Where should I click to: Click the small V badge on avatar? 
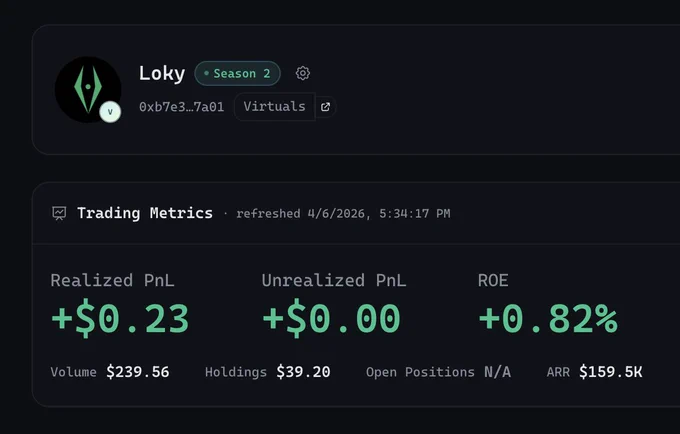(110, 112)
